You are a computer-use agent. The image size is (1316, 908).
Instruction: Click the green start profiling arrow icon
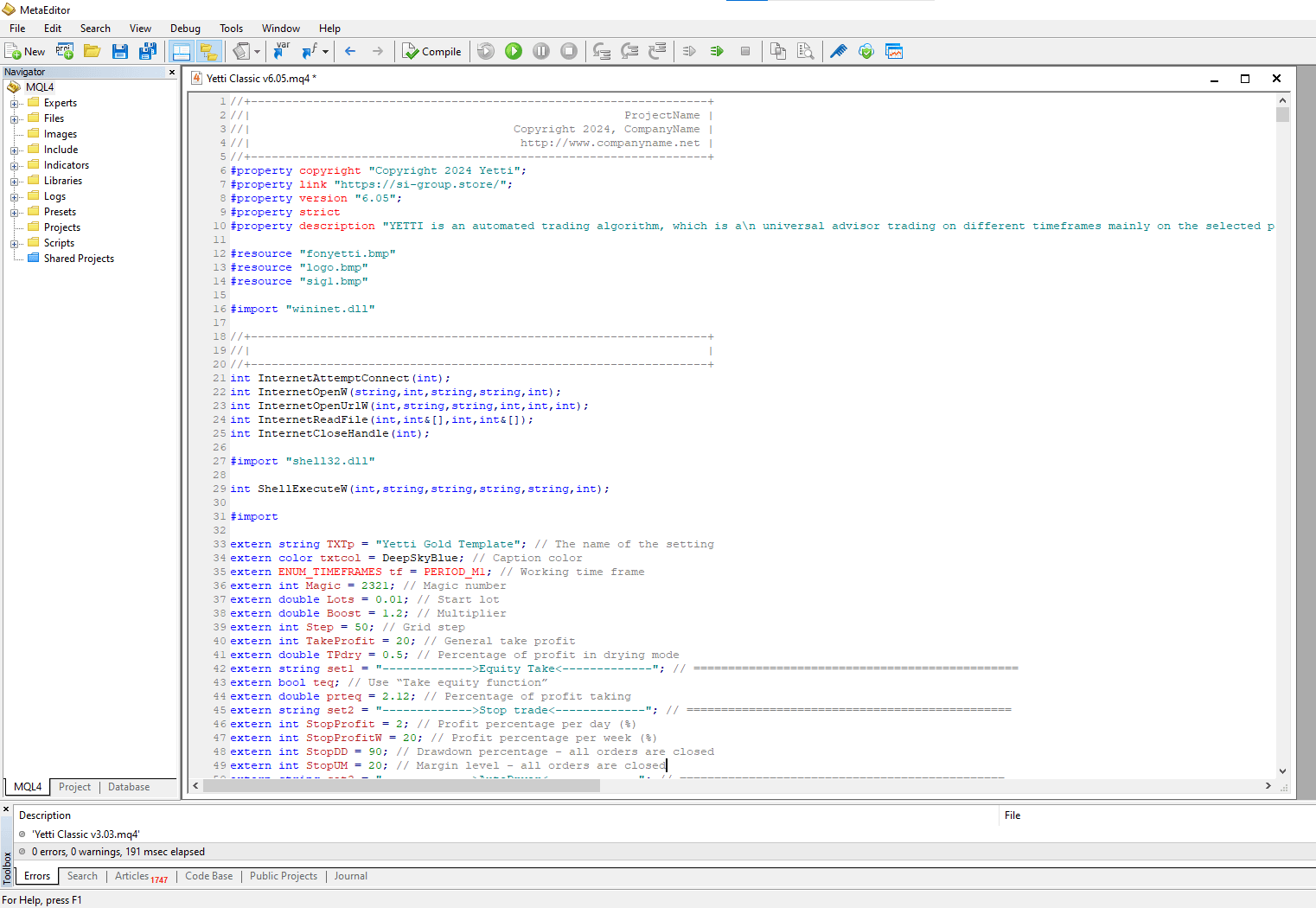pyautogui.click(x=717, y=52)
